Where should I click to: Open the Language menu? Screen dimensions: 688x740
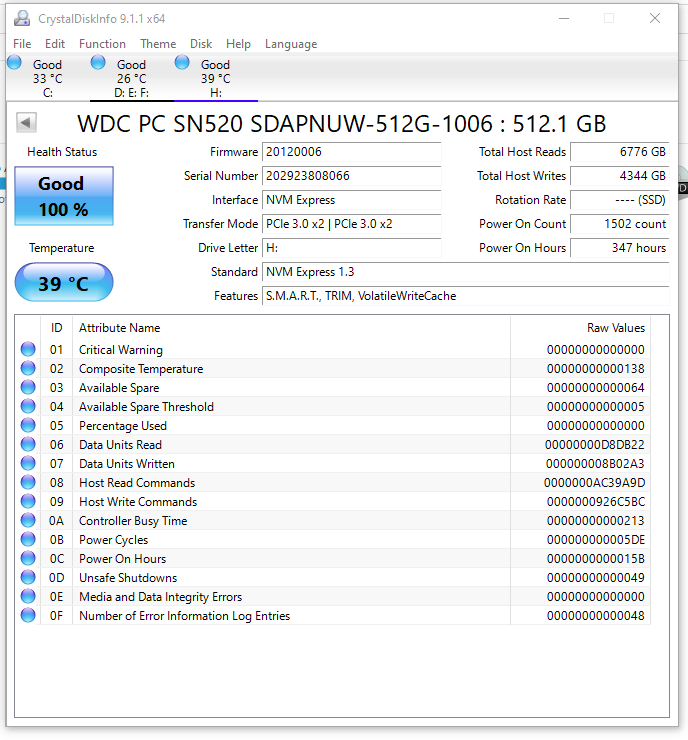[291, 44]
